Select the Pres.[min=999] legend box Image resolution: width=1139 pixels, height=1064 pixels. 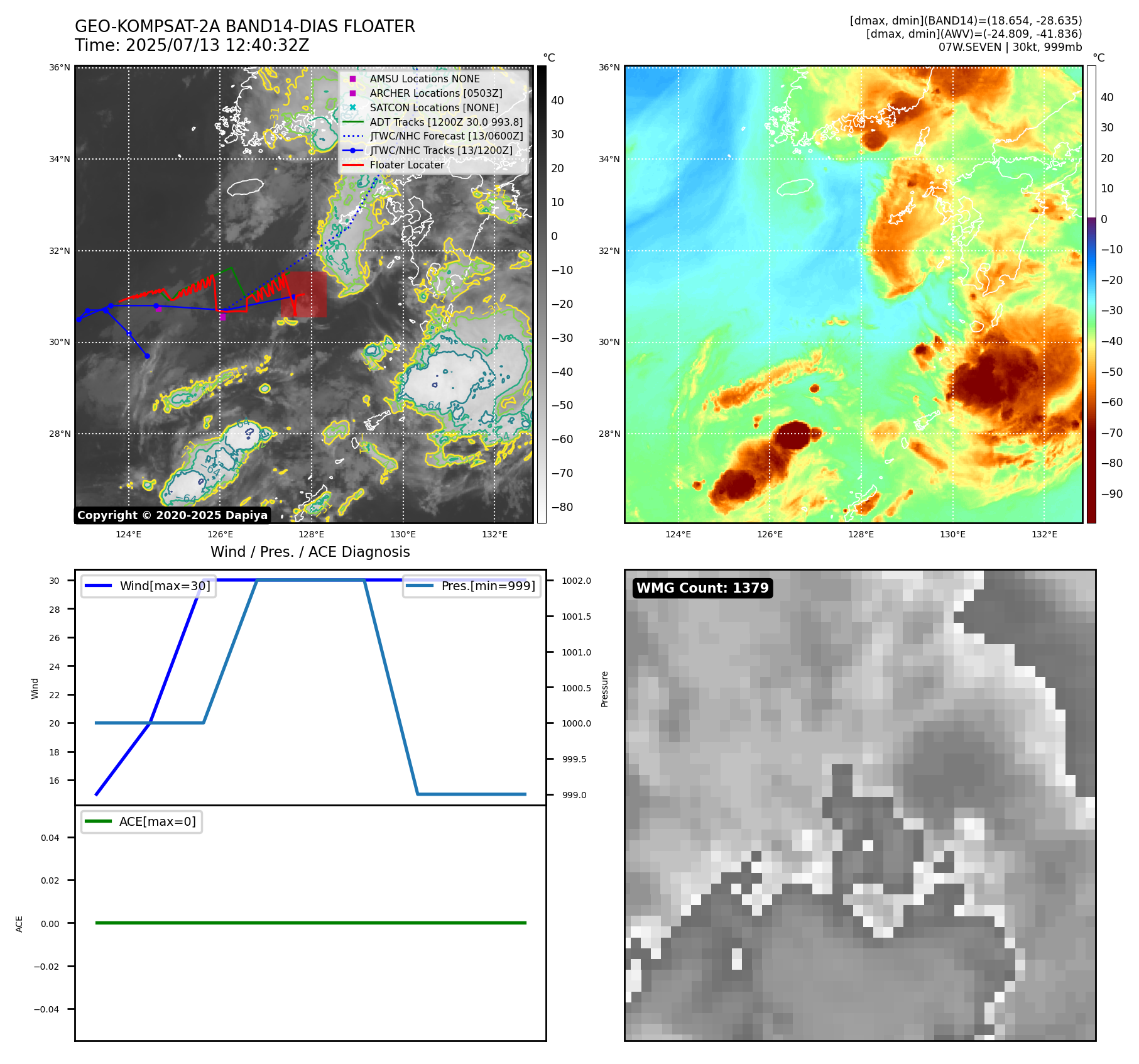(x=471, y=586)
